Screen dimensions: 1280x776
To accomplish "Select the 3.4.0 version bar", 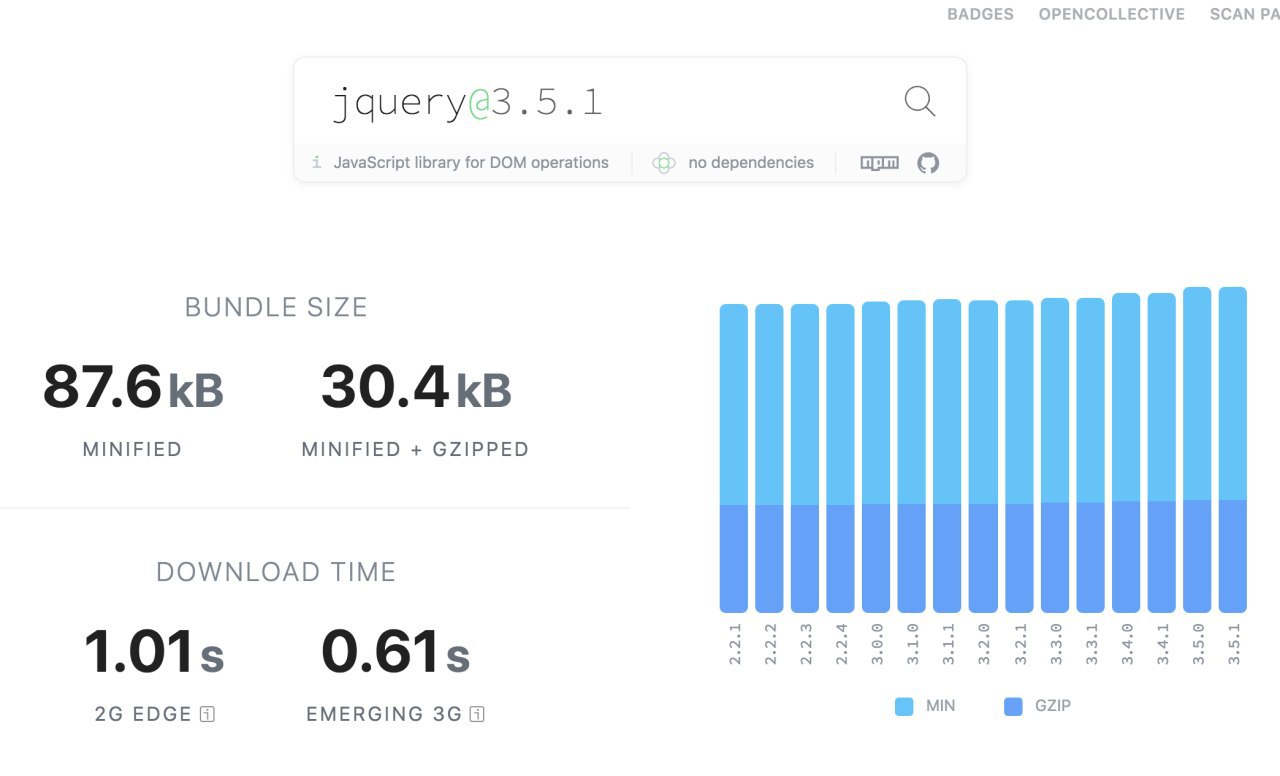I will pos(1126,453).
